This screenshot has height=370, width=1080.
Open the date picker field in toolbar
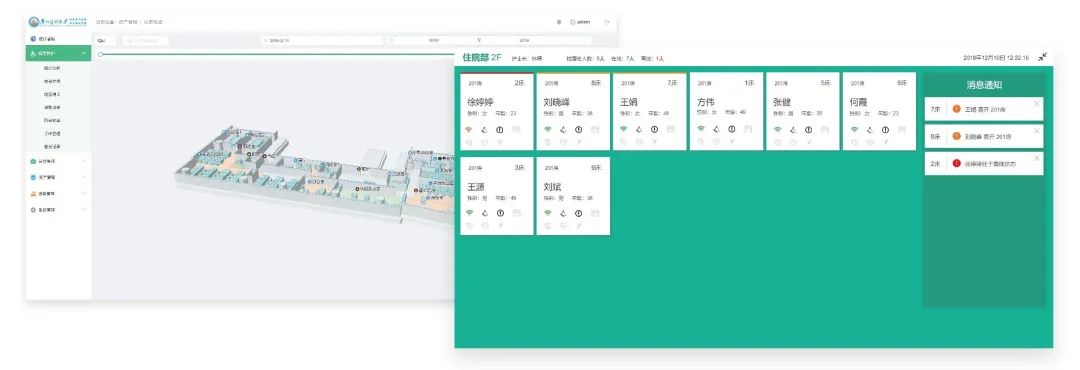coord(322,41)
